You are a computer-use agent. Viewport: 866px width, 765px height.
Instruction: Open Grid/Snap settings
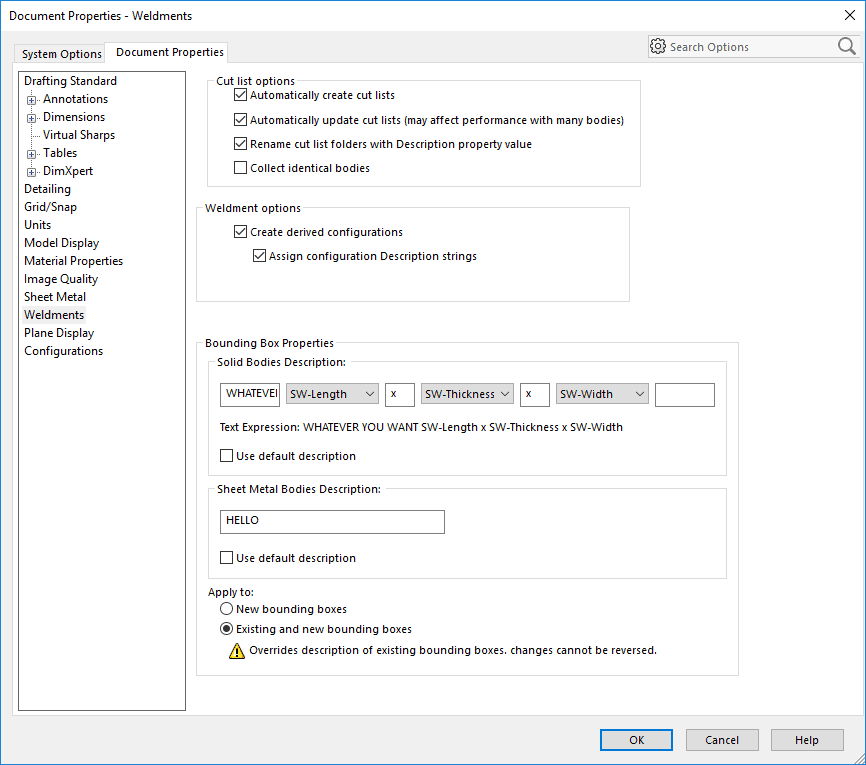[x=50, y=207]
